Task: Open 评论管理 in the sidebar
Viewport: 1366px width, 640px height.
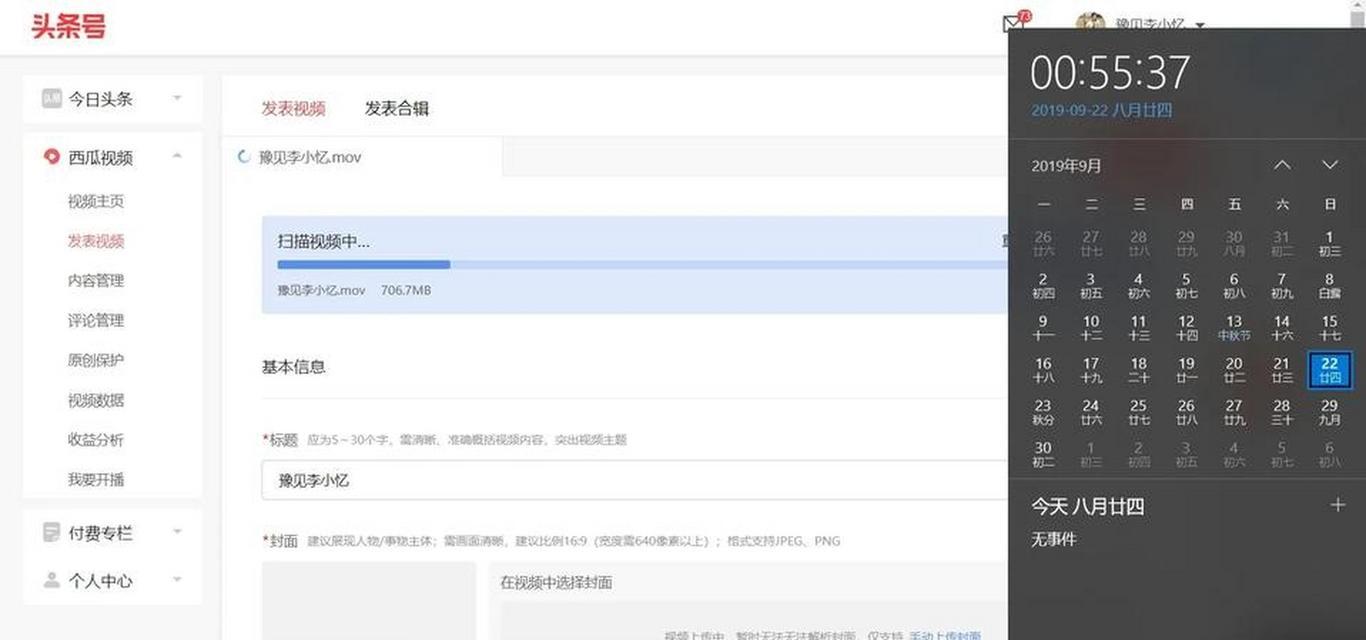Action: point(96,321)
